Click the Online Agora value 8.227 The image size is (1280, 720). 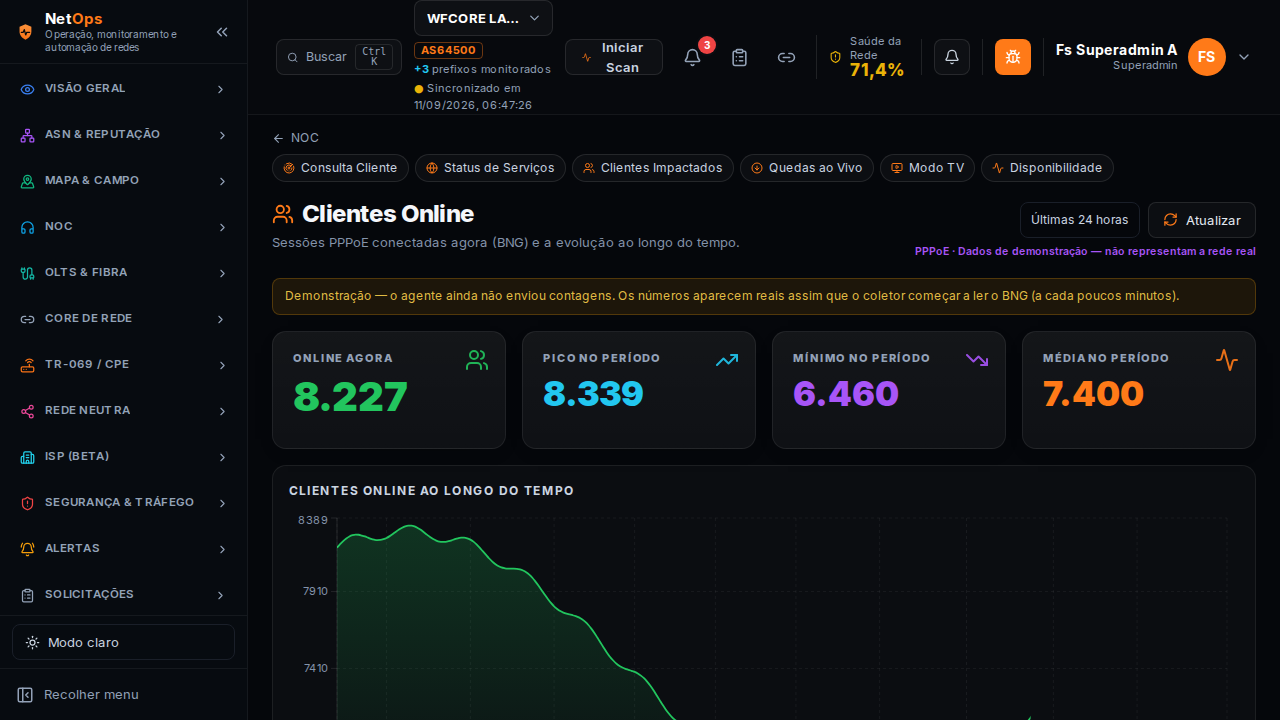[x=351, y=397]
